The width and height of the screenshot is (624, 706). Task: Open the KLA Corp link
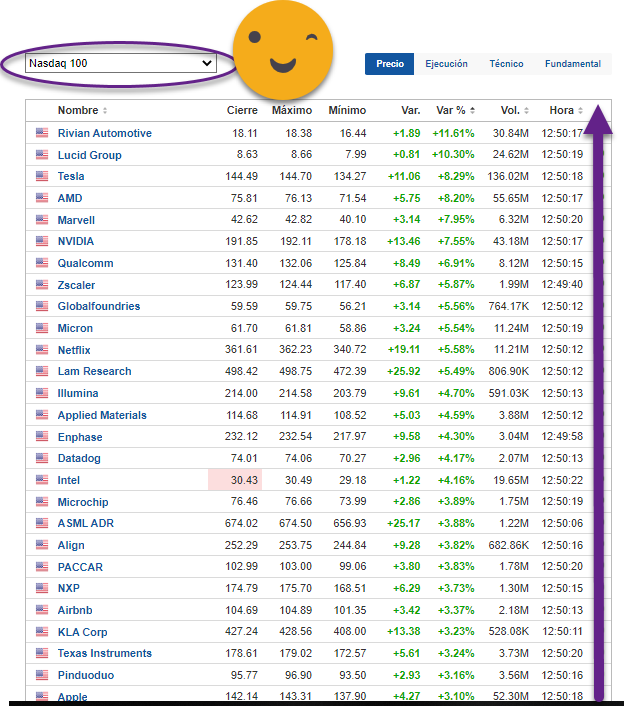pyautogui.click(x=82, y=632)
